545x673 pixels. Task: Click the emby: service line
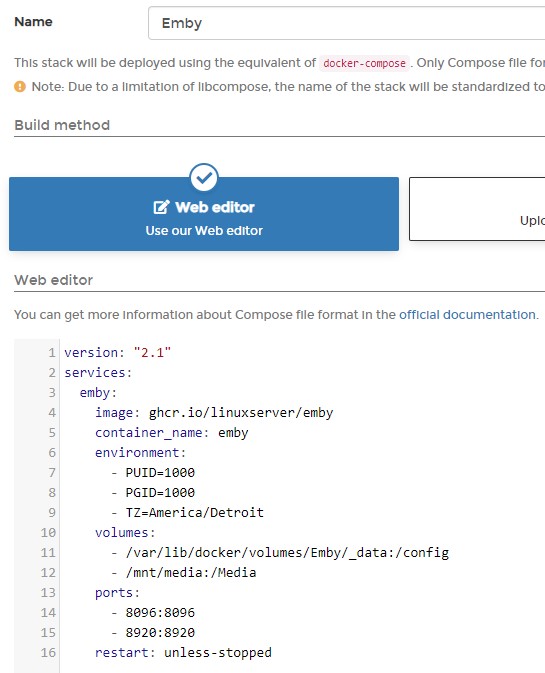tap(98, 392)
